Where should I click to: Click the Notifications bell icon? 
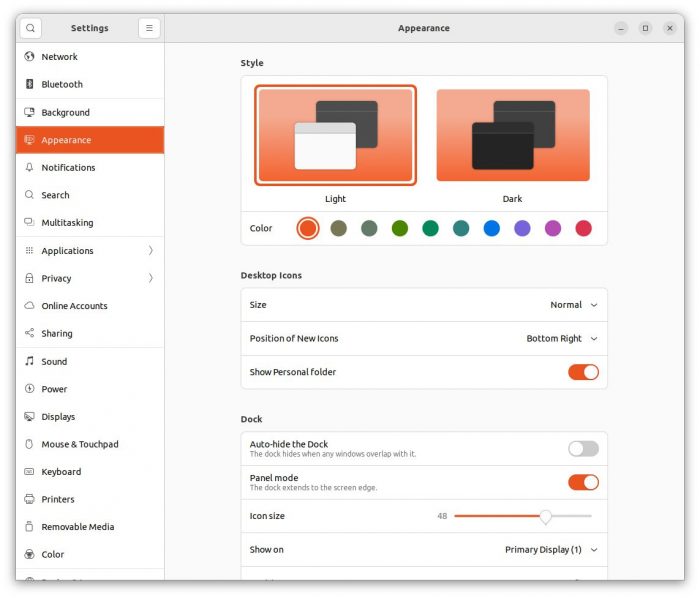click(x=30, y=168)
